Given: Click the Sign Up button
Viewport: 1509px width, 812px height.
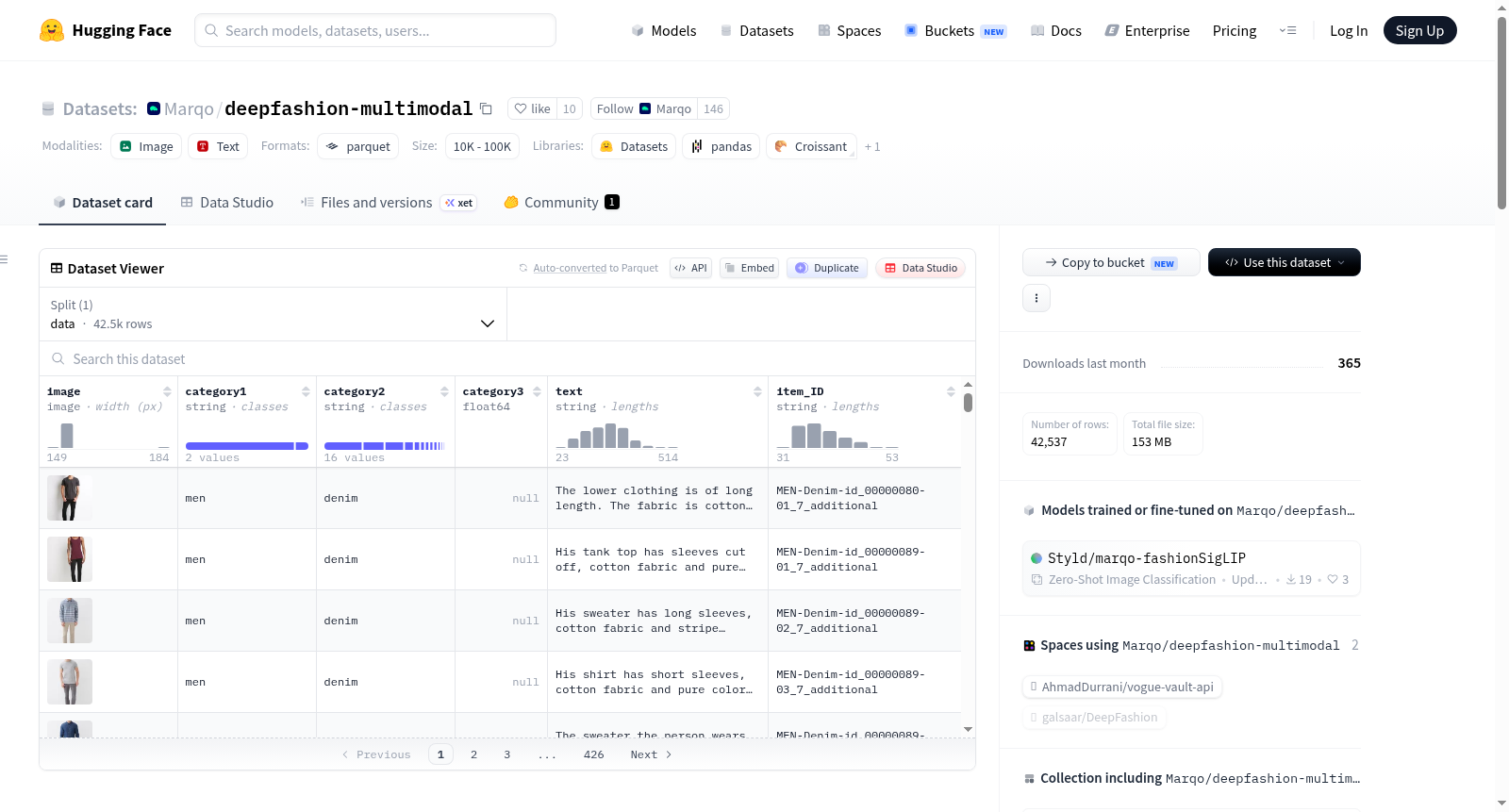Looking at the screenshot, I should click(1419, 30).
